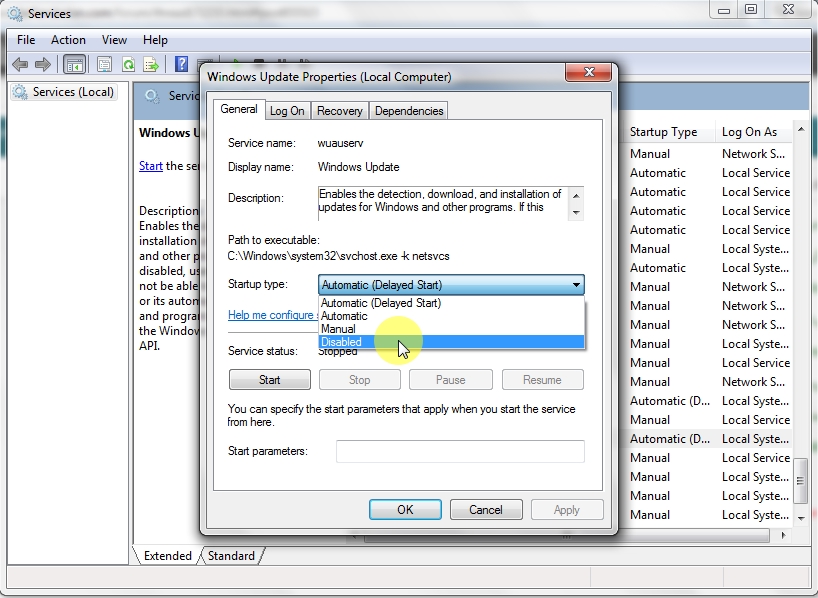Switch to Standard view tab
Viewport: 818px width, 598px height.
click(231, 556)
